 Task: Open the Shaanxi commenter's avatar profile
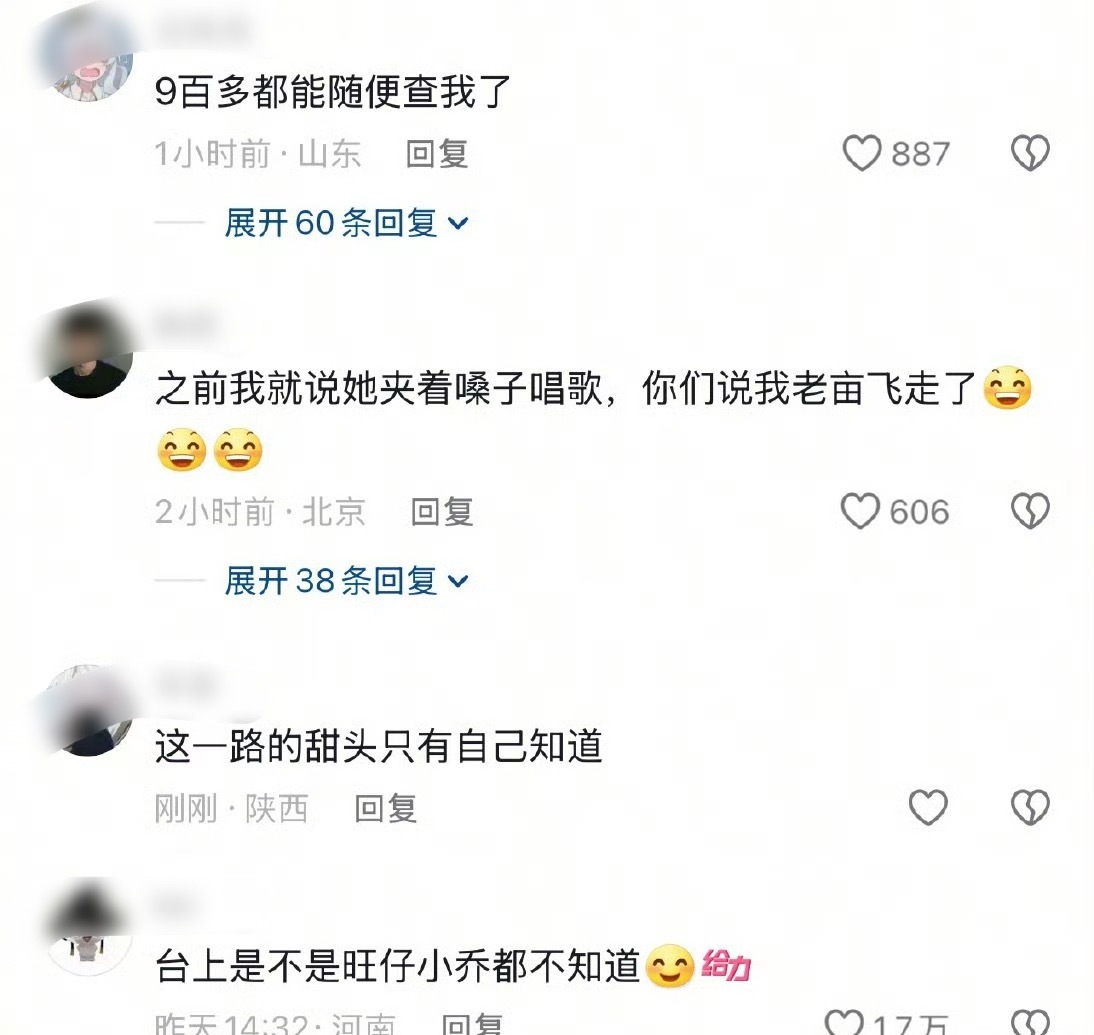[87, 710]
